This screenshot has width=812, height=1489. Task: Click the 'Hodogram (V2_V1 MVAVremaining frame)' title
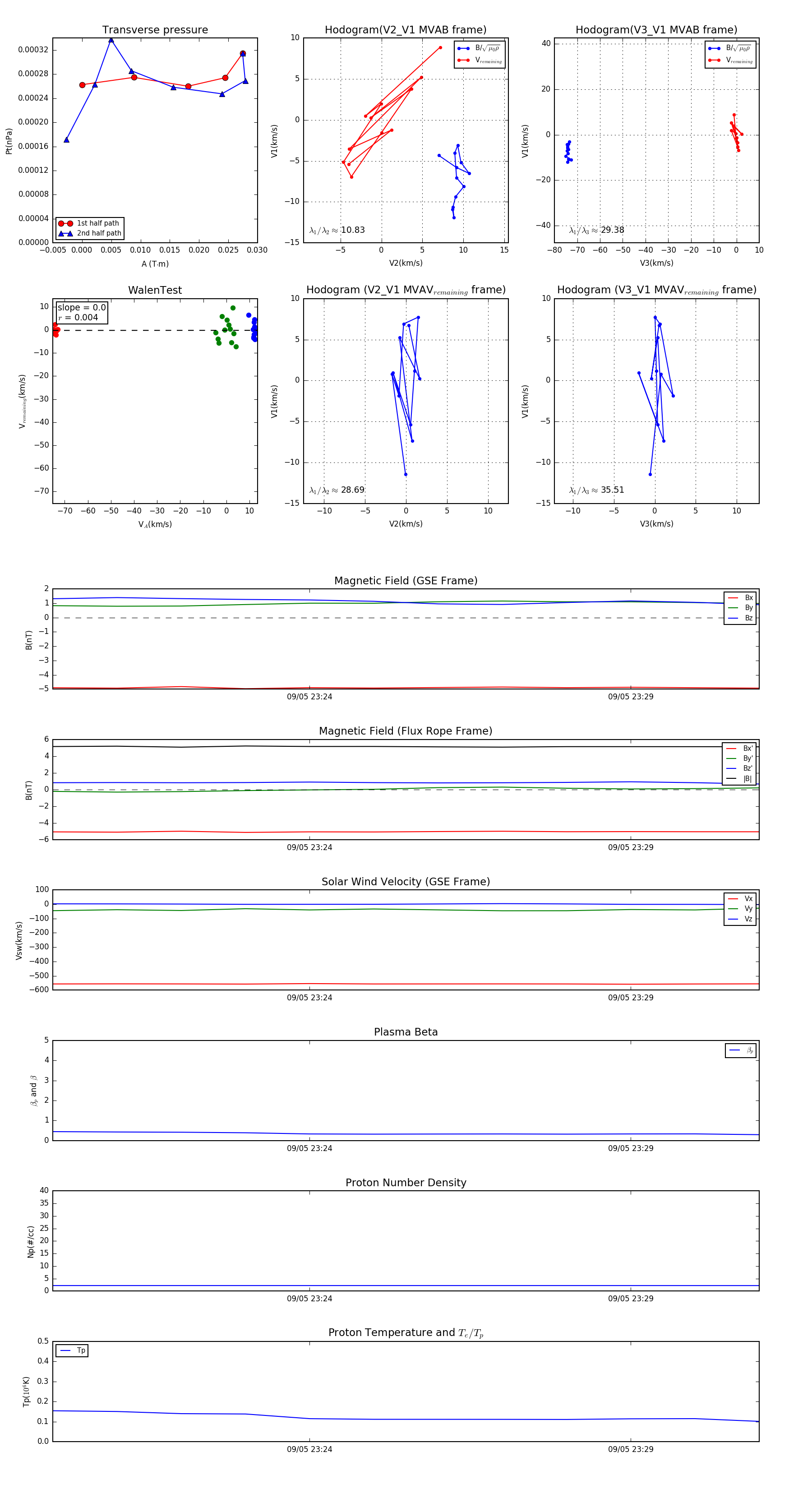click(x=406, y=290)
